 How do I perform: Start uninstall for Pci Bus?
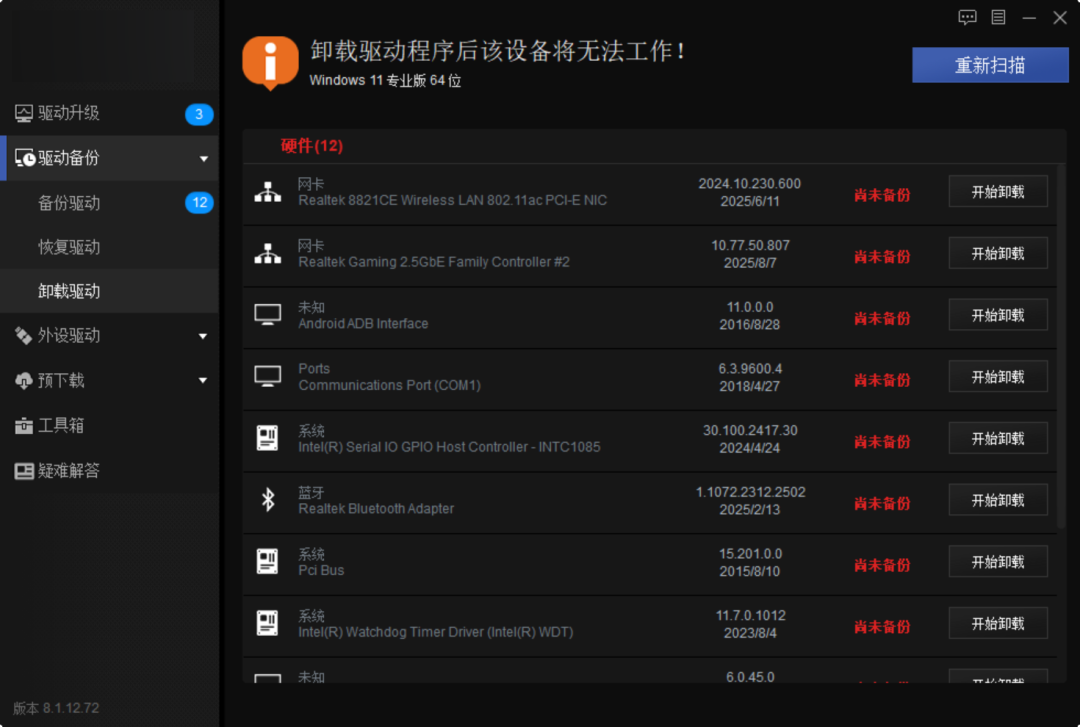(998, 562)
